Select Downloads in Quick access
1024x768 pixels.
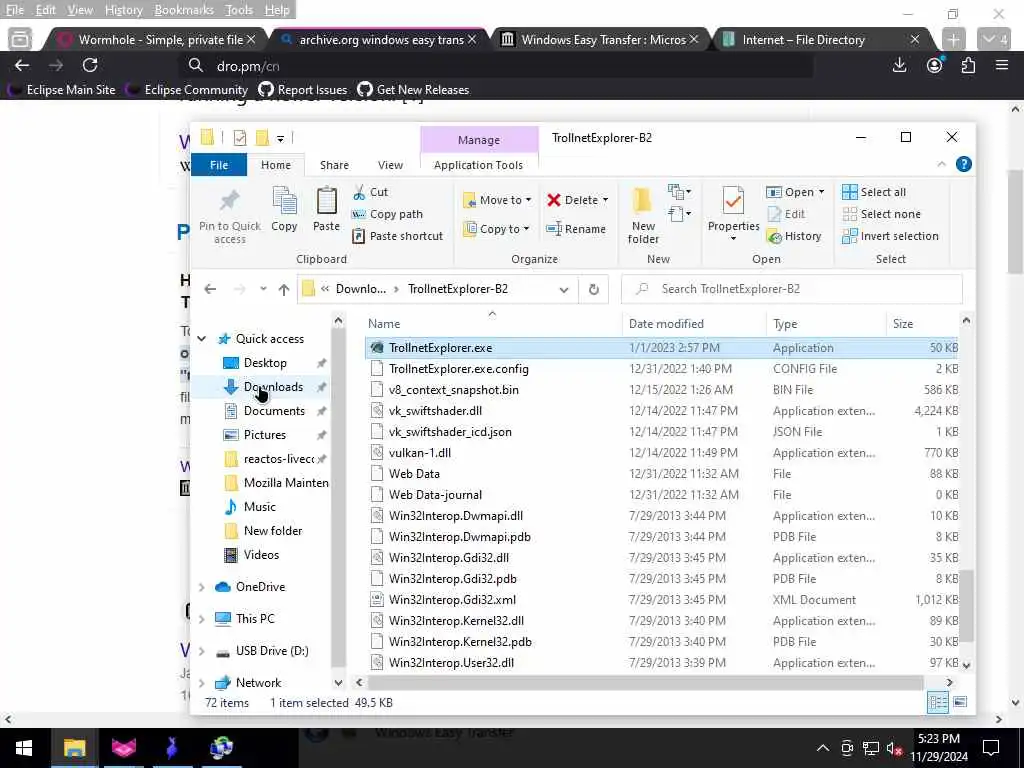tap(274, 387)
